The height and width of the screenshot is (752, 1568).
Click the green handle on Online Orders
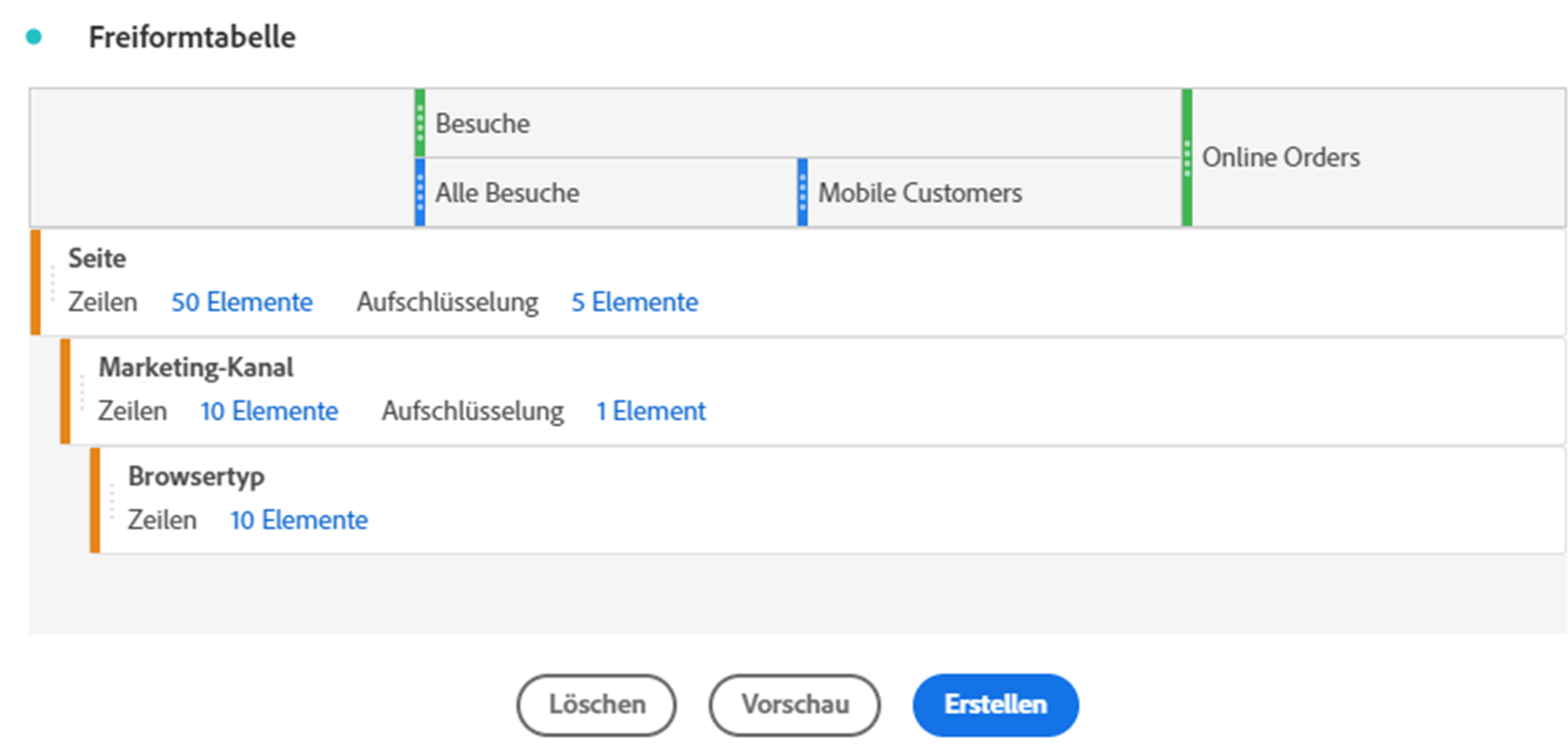tap(1187, 158)
